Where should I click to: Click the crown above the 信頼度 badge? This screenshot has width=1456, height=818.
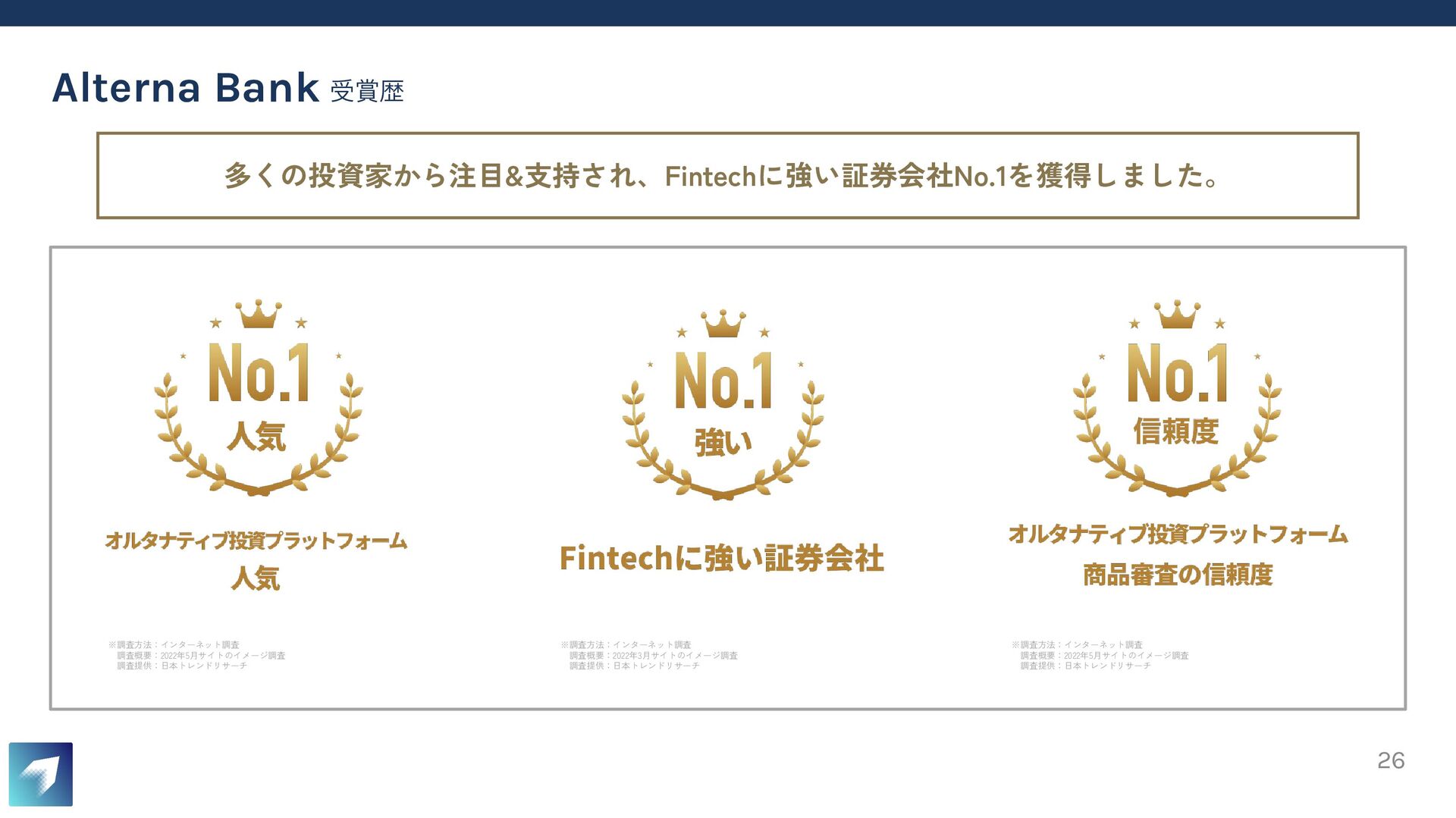tap(1177, 315)
